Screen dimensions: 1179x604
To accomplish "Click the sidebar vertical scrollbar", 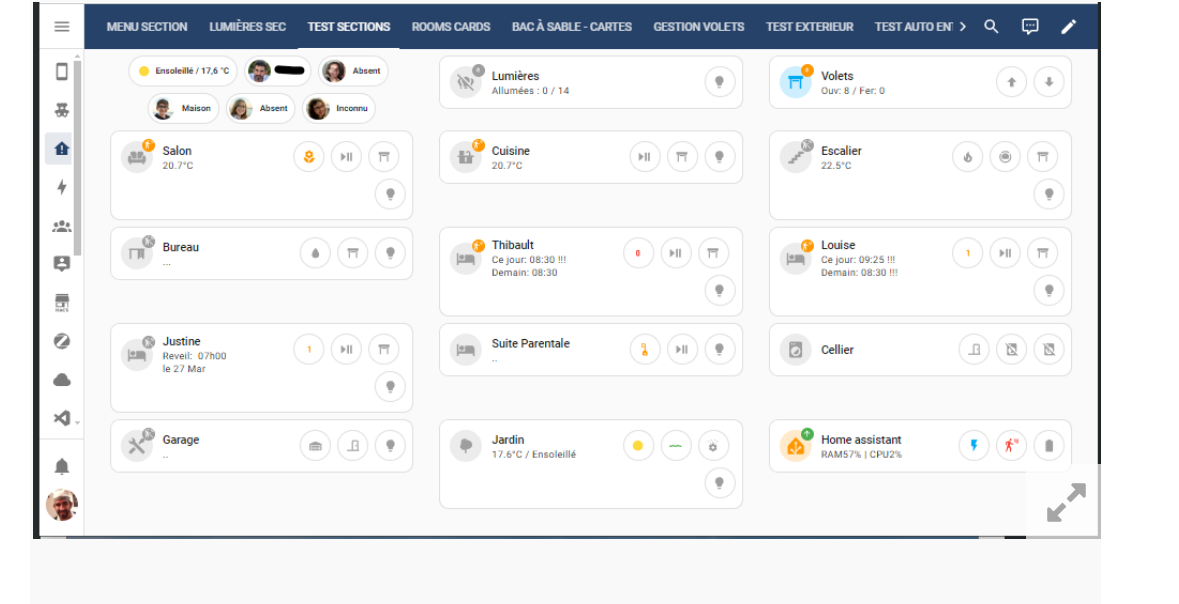I will coord(77,158).
